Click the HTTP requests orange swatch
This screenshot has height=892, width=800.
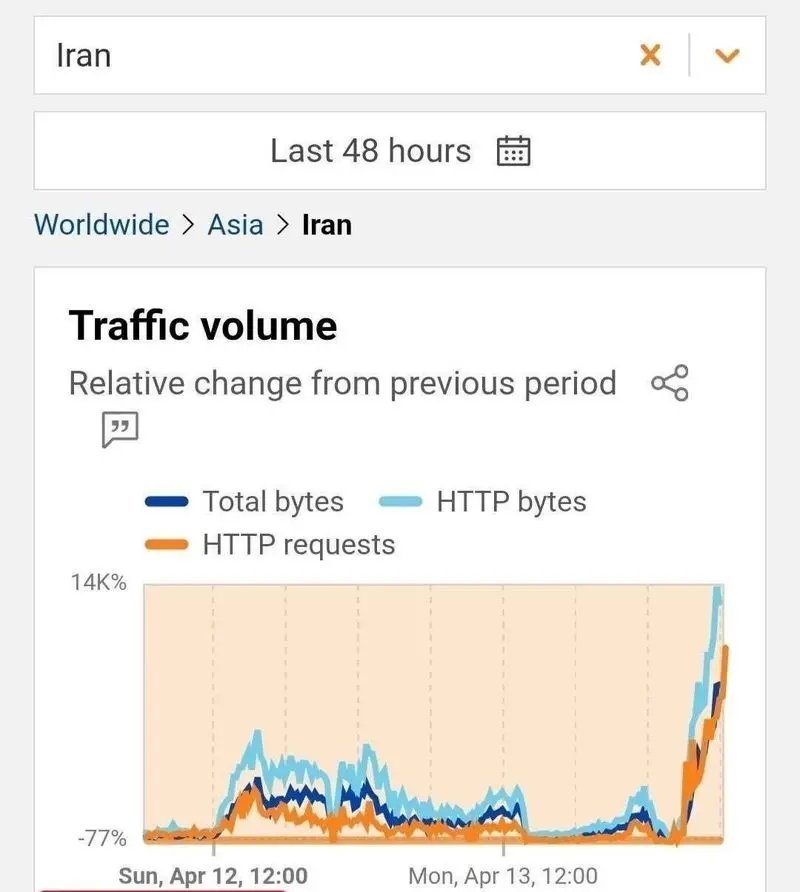pos(167,546)
